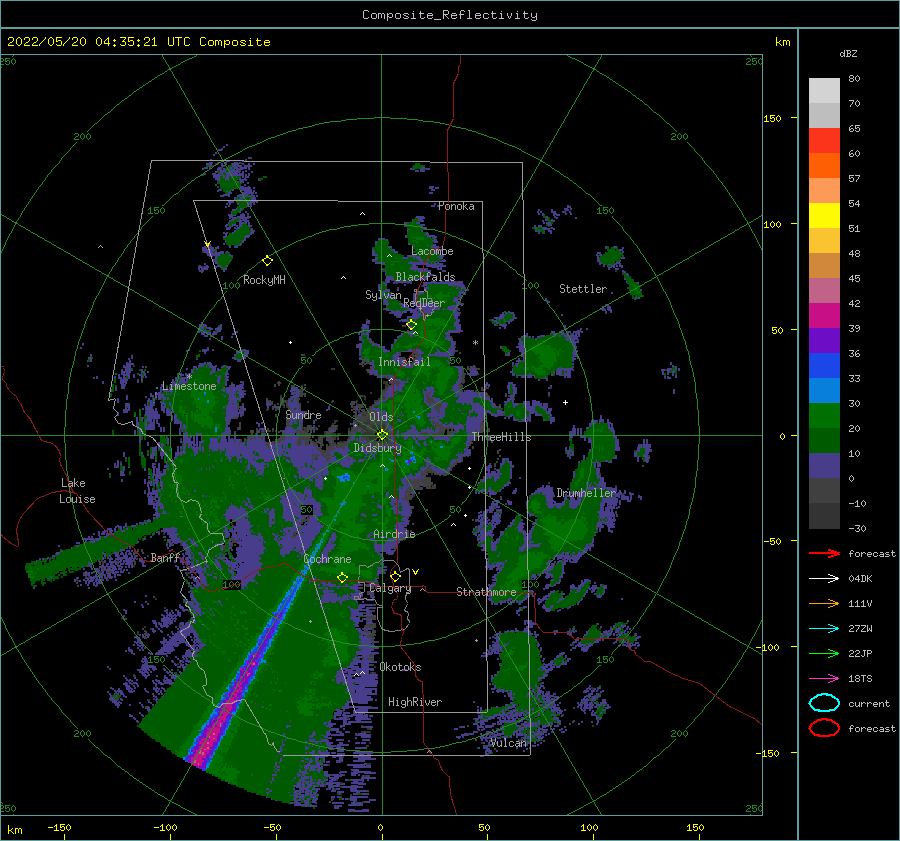Image resolution: width=900 pixels, height=841 pixels.
Task: Click the magenta 18TS arrow symbol
Action: click(824, 679)
